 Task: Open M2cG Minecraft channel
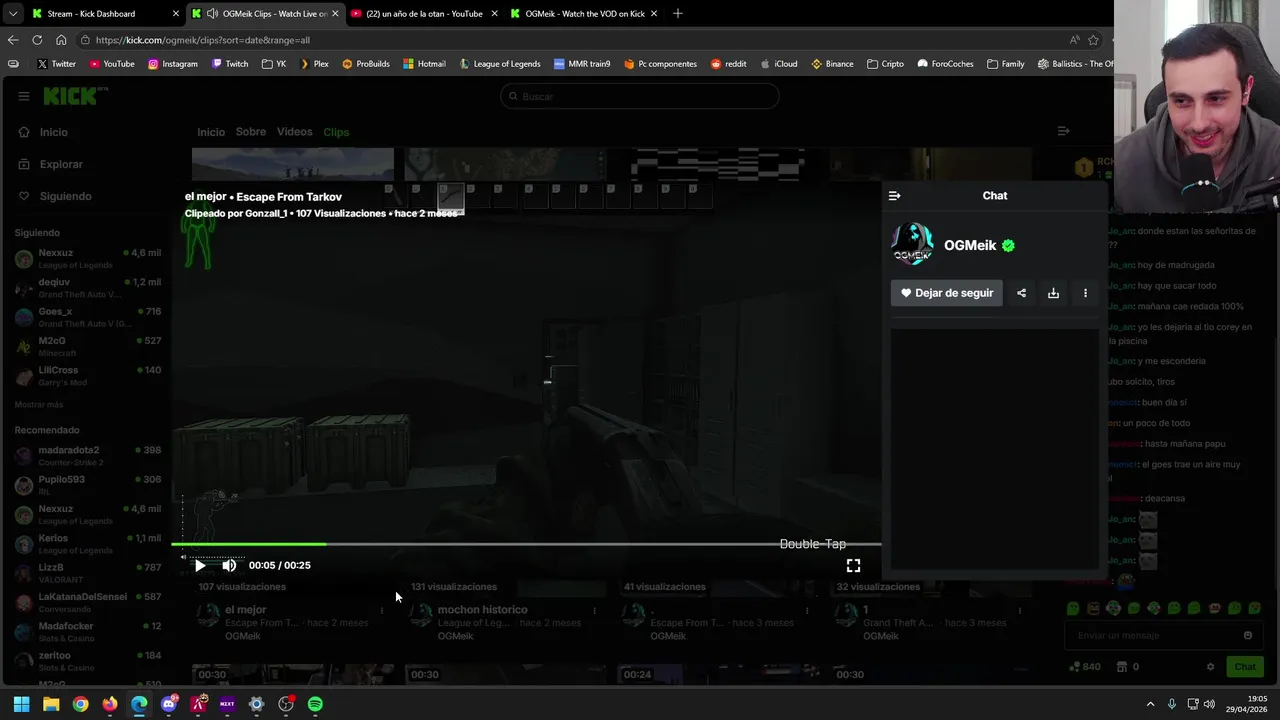point(87,346)
